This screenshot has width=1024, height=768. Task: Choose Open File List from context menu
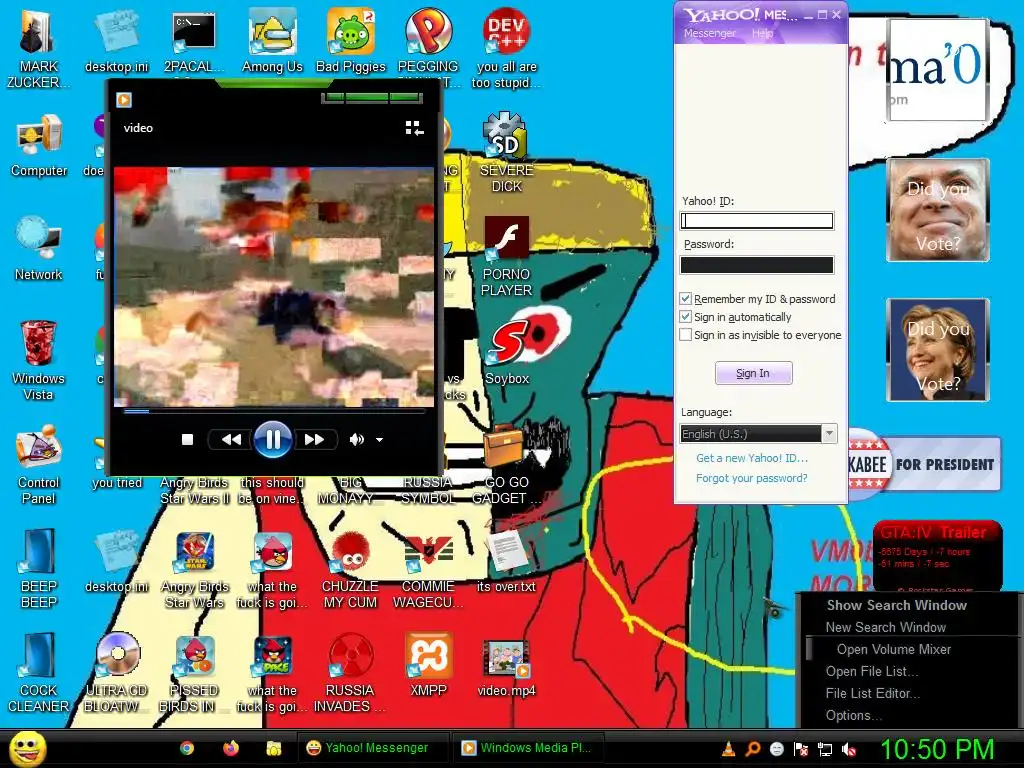point(872,671)
